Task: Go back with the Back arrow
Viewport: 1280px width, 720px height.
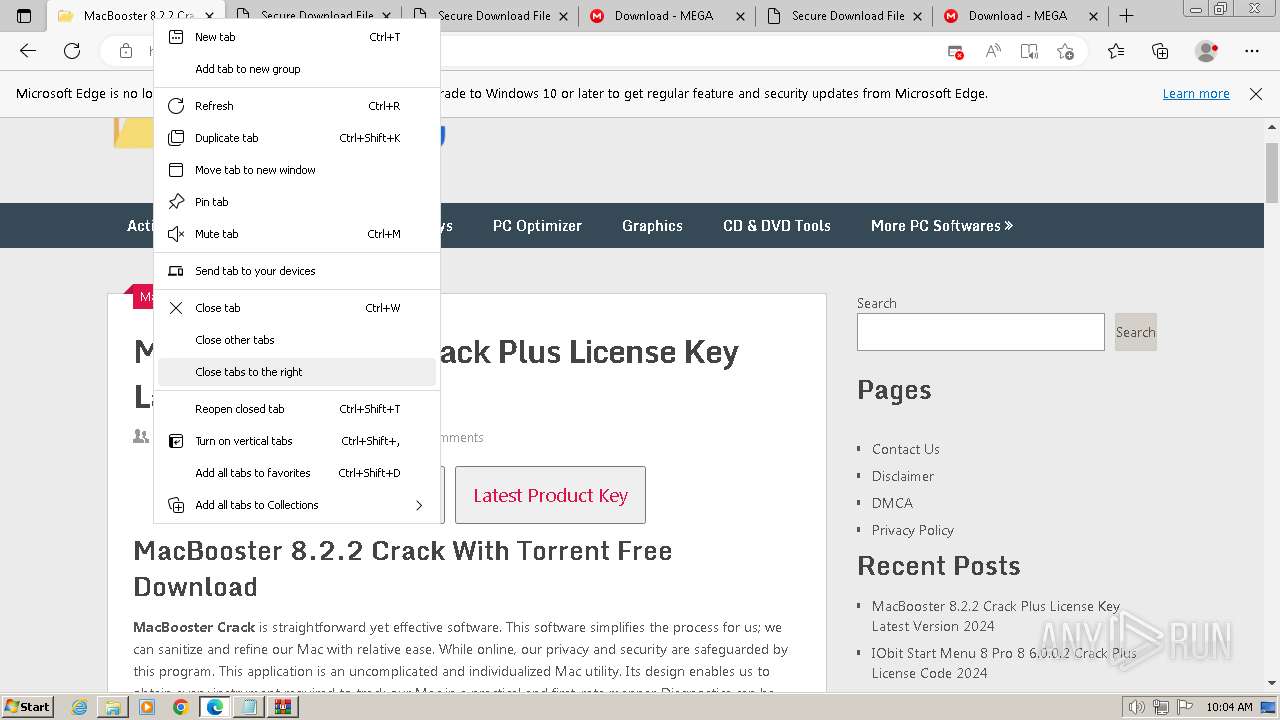Action: tap(28, 51)
